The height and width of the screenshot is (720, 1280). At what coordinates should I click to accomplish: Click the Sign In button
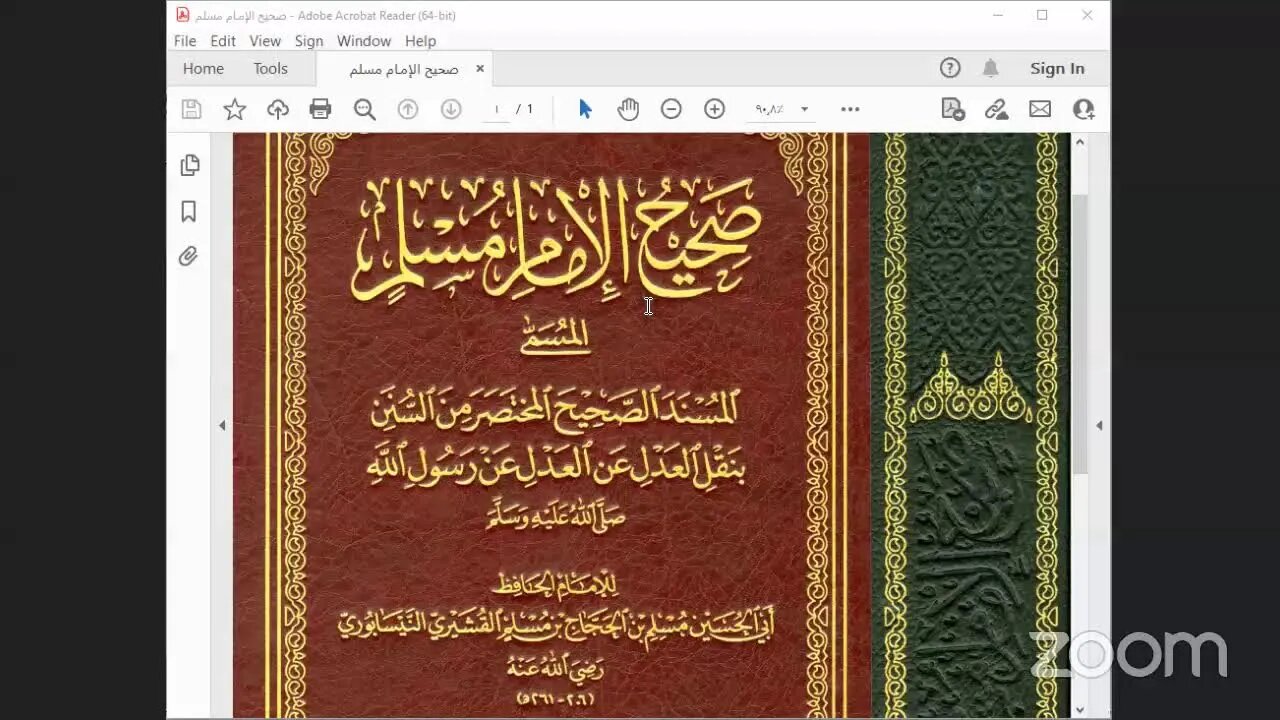(1057, 68)
